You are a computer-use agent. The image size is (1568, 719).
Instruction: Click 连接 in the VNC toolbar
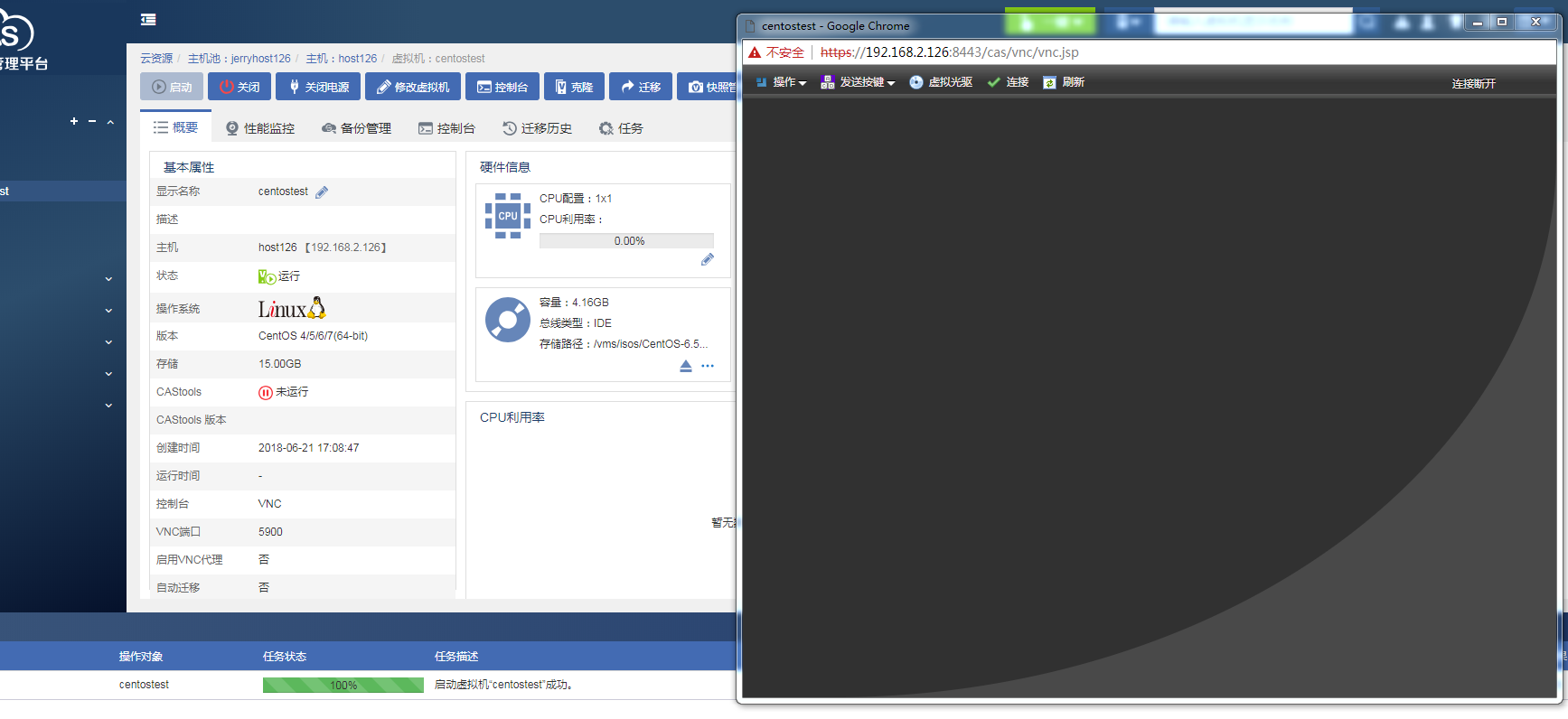(1008, 82)
